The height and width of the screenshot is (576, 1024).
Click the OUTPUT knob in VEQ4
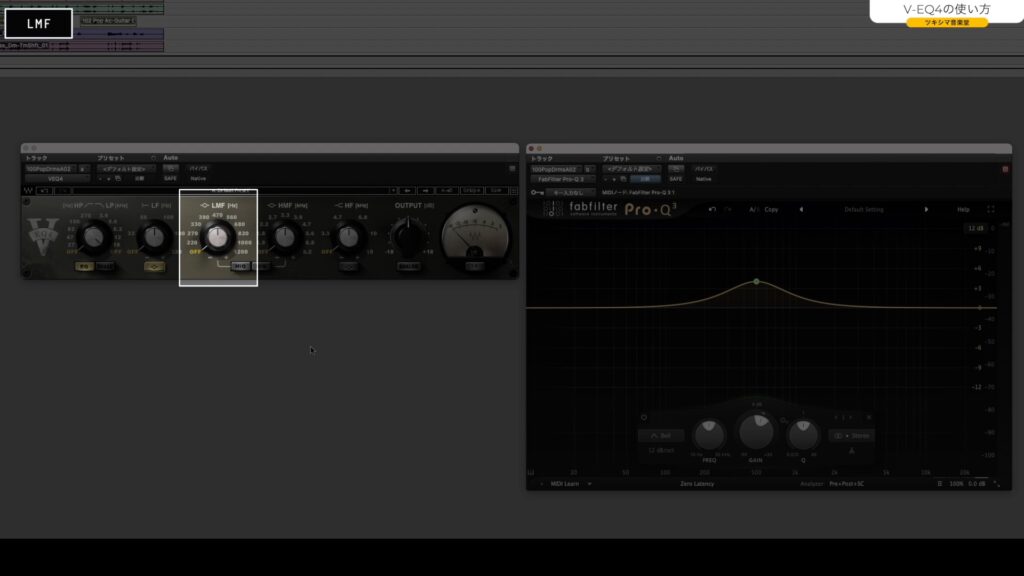(409, 236)
